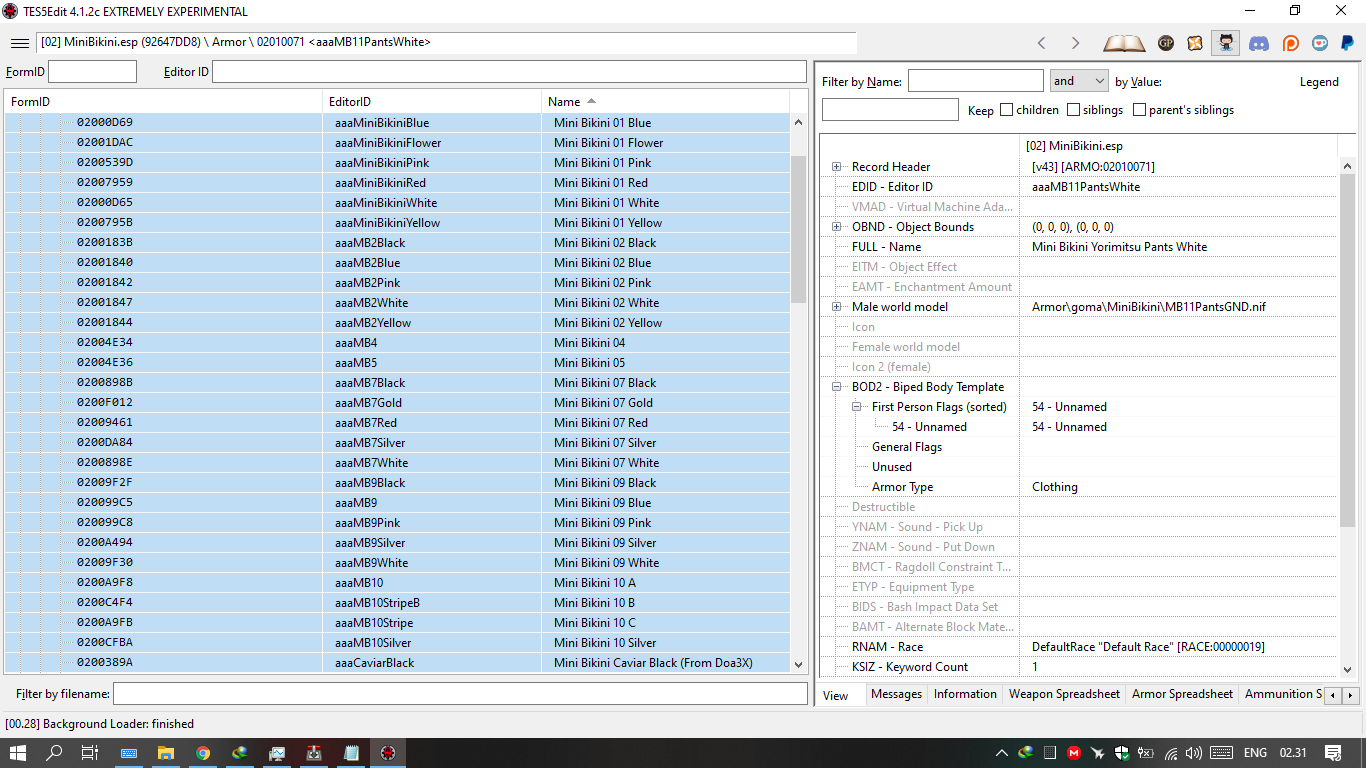This screenshot has width=1366, height=768.
Task: Sort by the Name column header
Action: pyautogui.click(x=665, y=101)
